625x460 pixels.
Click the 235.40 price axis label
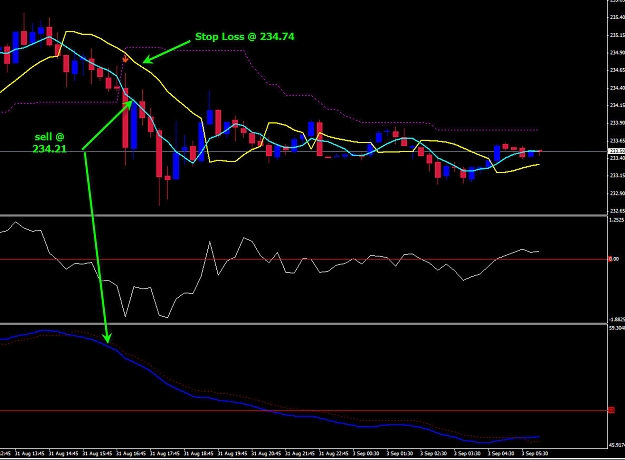click(x=617, y=17)
